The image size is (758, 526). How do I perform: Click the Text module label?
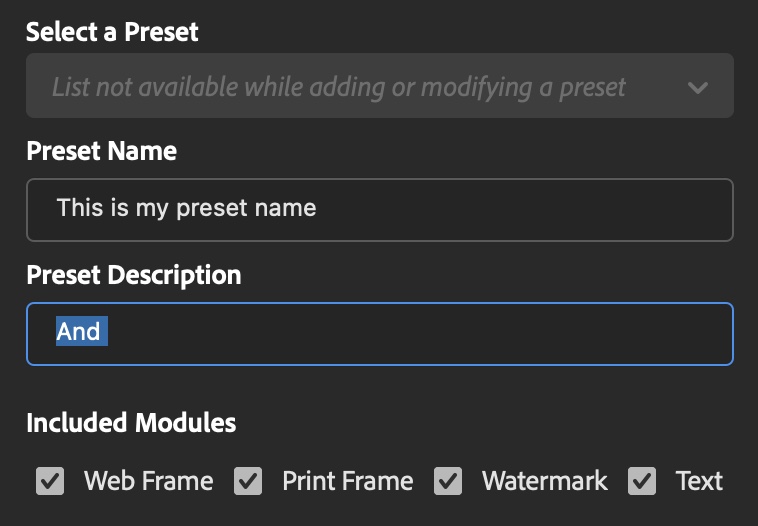tap(699, 481)
